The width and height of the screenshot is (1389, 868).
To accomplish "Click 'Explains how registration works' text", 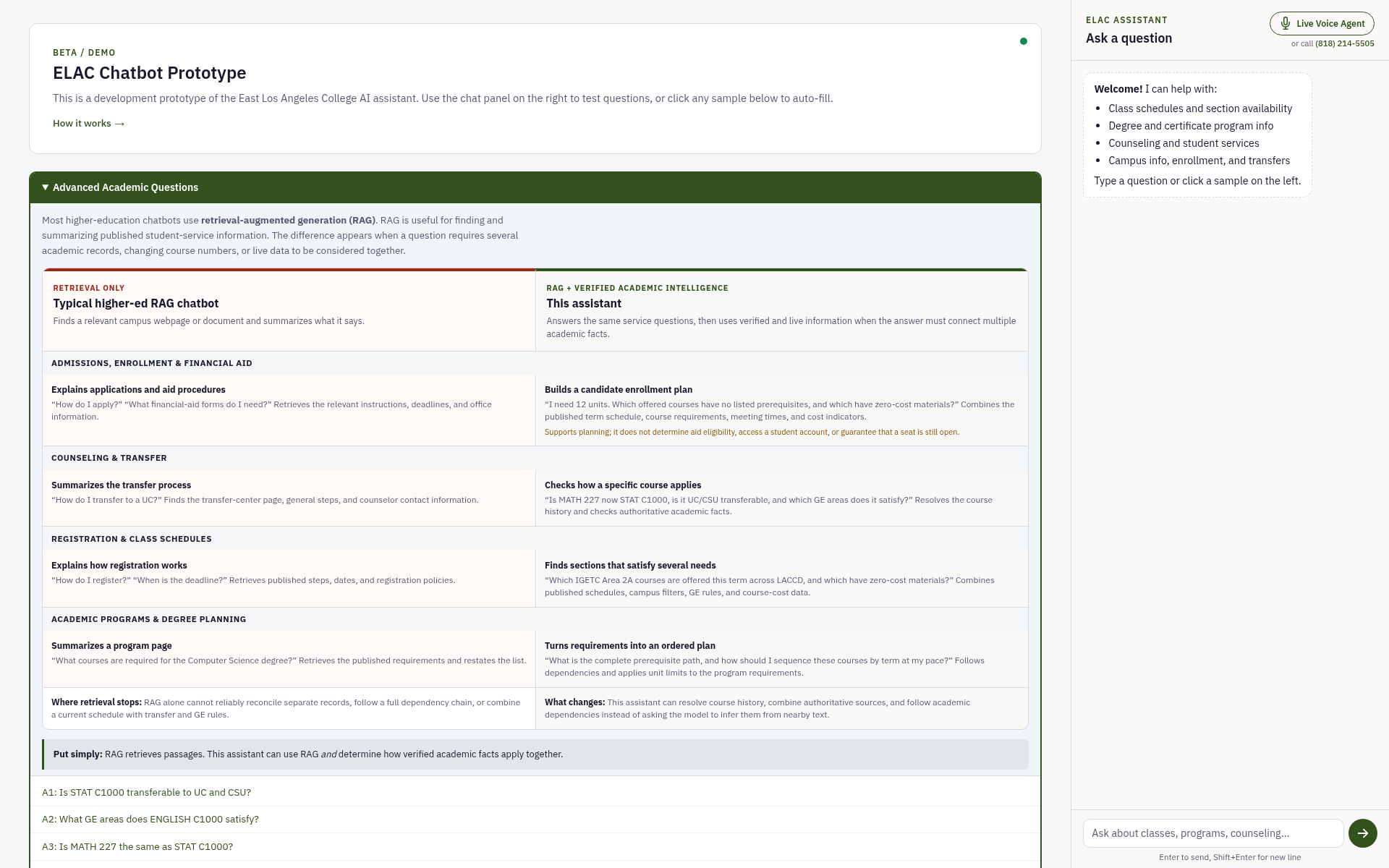I will point(119,566).
